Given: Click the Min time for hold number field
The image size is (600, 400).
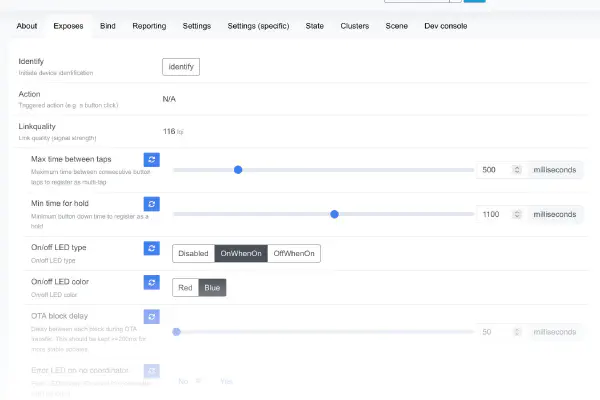Looking at the screenshot, I should tap(493, 214).
